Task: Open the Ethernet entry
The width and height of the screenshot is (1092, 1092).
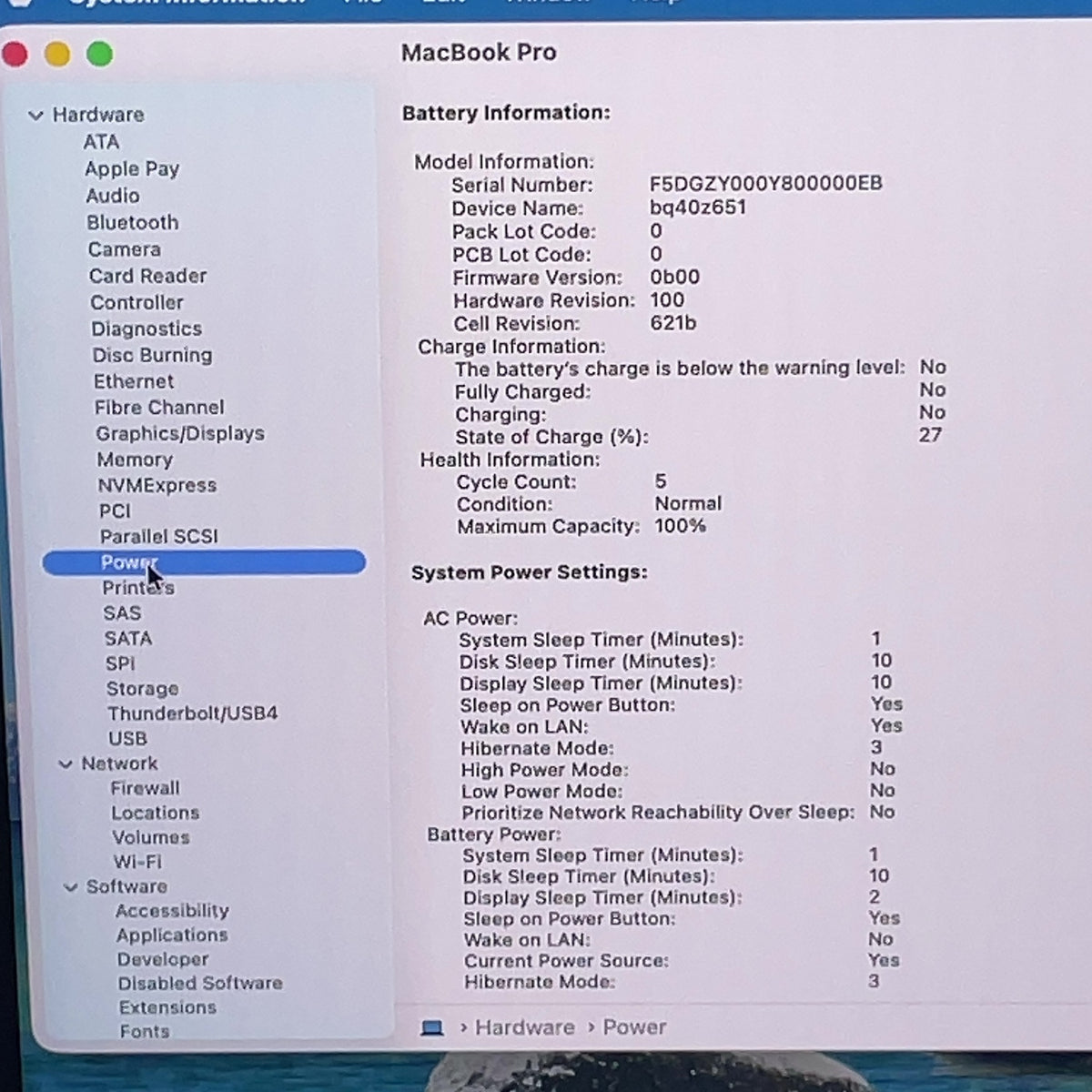Action: click(134, 381)
